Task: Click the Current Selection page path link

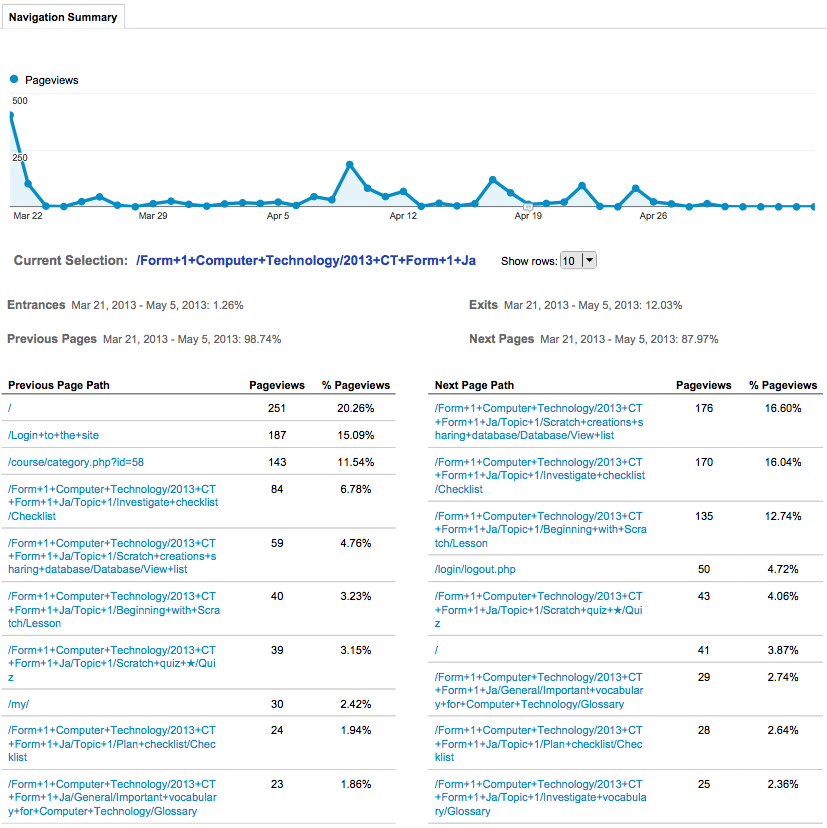Action: [x=305, y=261]
